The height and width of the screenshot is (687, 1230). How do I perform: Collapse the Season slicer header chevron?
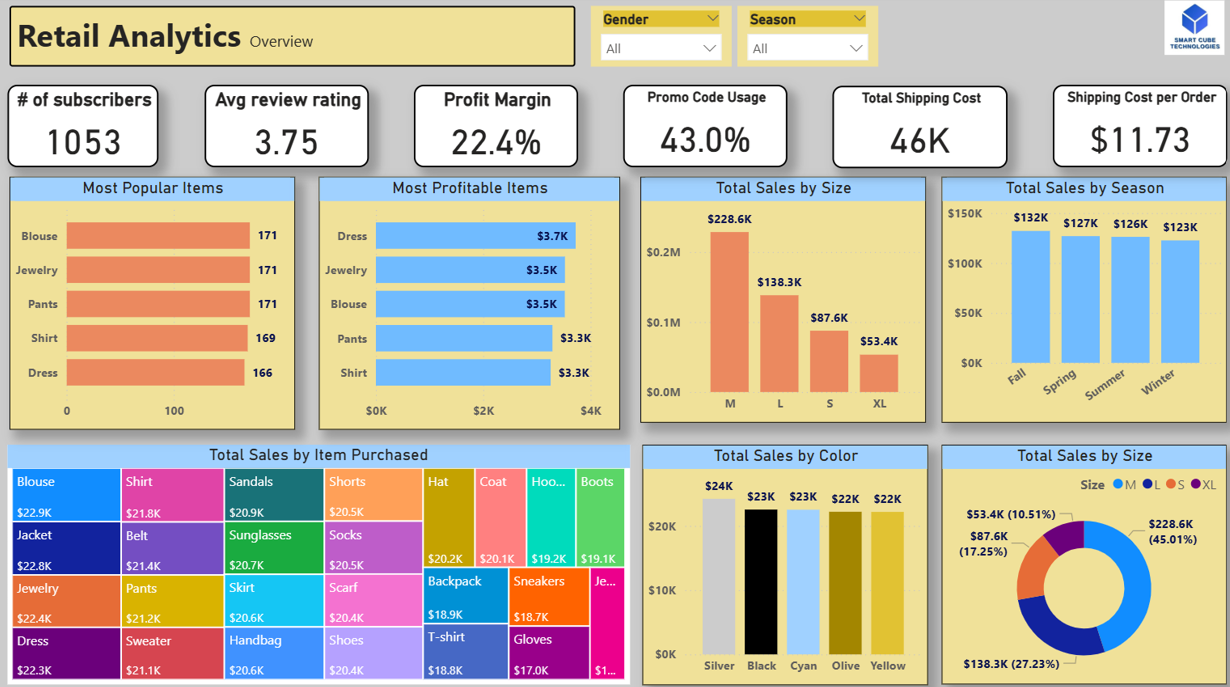858,19
